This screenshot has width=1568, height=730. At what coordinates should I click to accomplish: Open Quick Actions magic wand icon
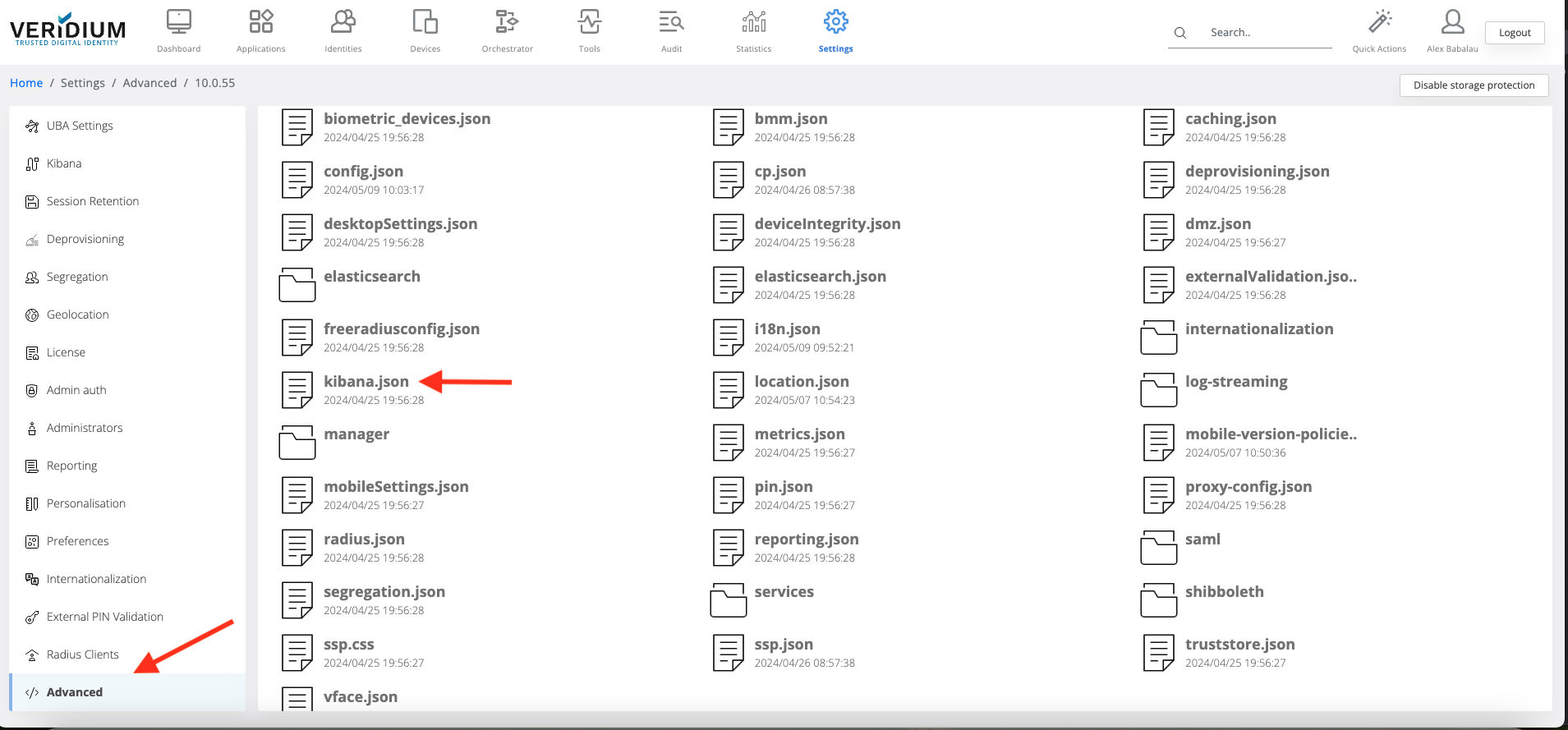point(1379,22)
